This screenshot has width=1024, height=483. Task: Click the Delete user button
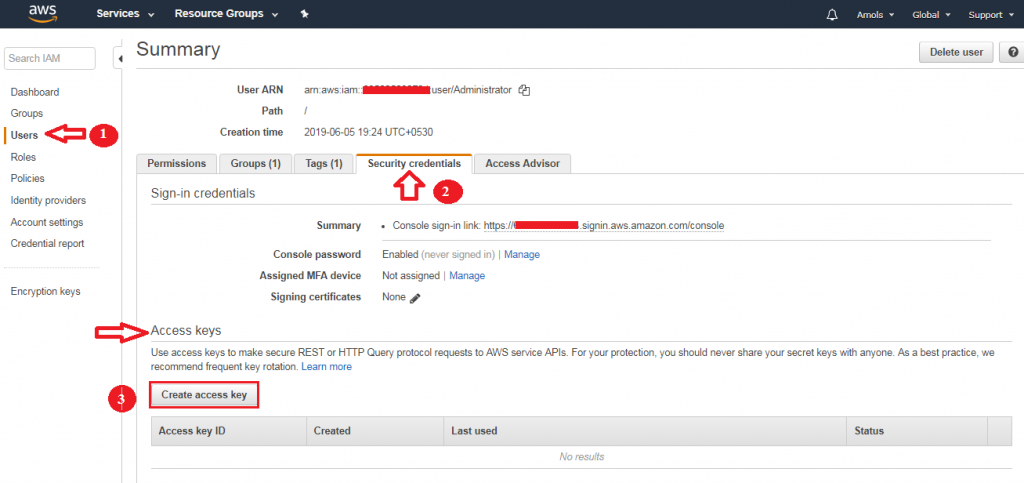point(956,52)
